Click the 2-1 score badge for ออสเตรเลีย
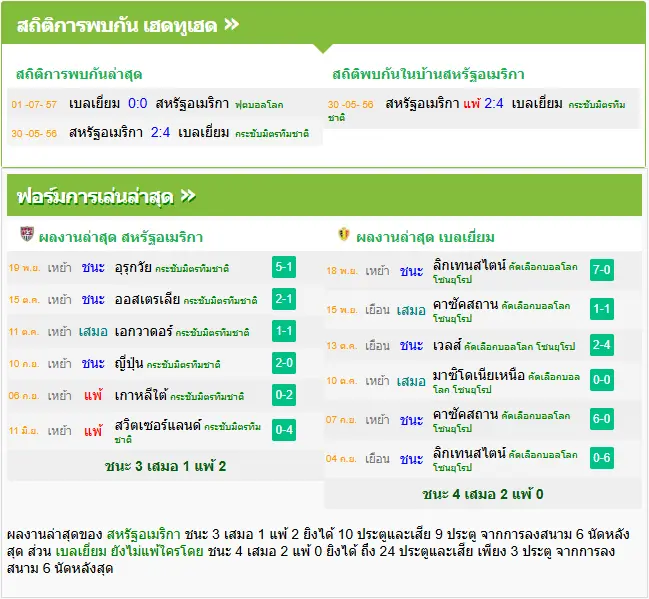This screenshot has height=599, width=649. [284, 299]
